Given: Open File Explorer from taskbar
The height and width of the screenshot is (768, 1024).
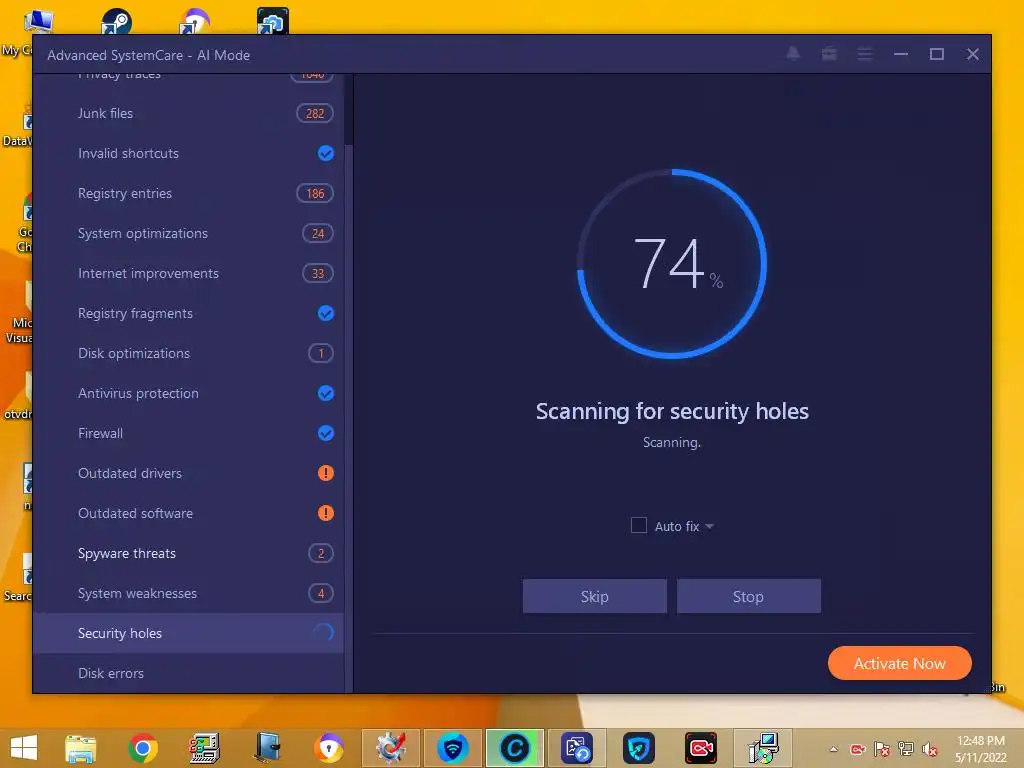Looking at the screenshot, I should pyautogui.click(x=81, y=748).
